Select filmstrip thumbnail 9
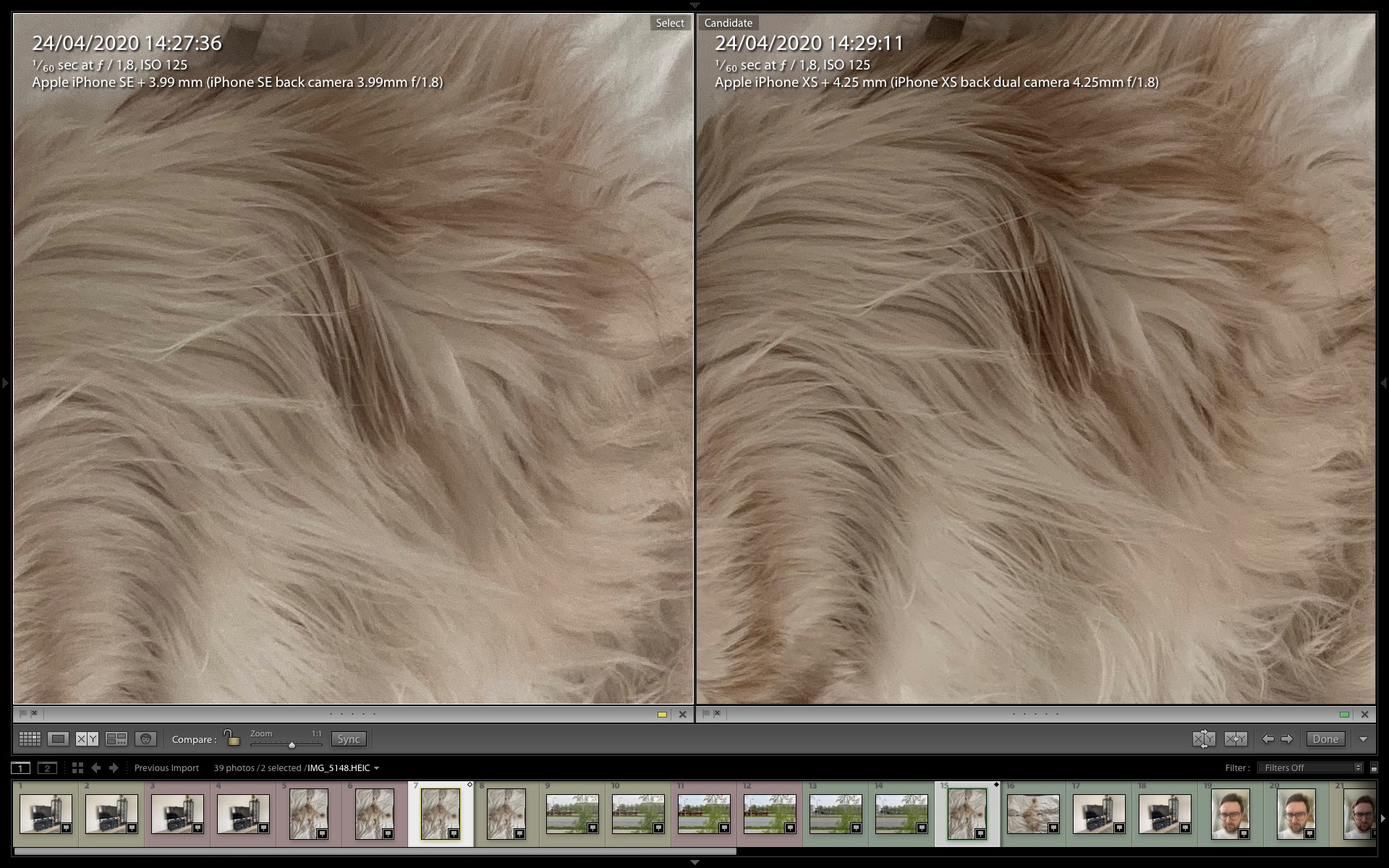 pos(572,814)
